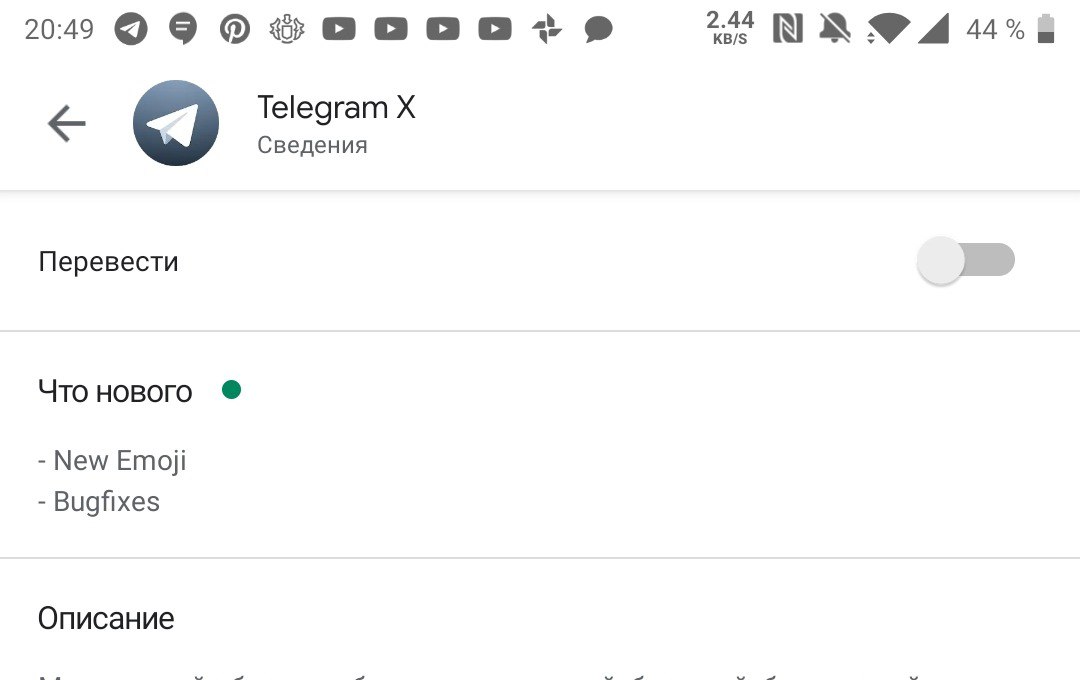Tap the chat bubble notification icon

click(x=599, y=30)
